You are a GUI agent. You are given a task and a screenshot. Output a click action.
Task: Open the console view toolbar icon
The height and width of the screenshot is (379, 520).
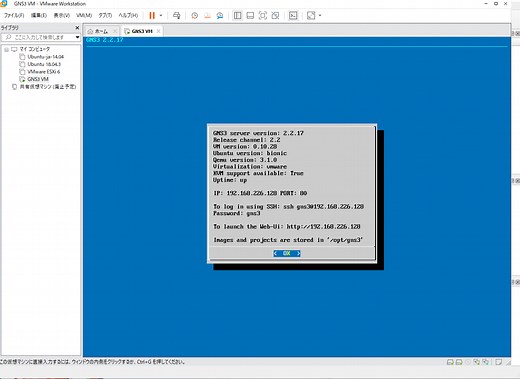click(x=293, y=15)
